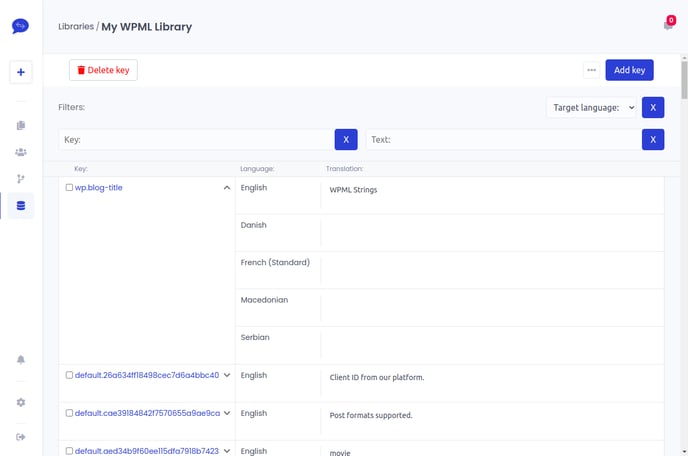Clear the Target language filter X
This screenshot has width=688, height=456.
(653, 108)
